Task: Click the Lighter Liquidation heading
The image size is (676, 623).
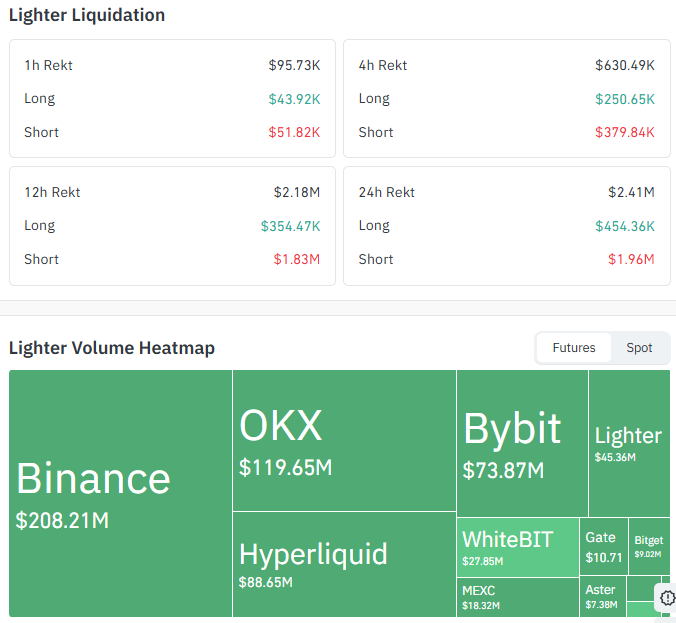Action: pos(87,15)
